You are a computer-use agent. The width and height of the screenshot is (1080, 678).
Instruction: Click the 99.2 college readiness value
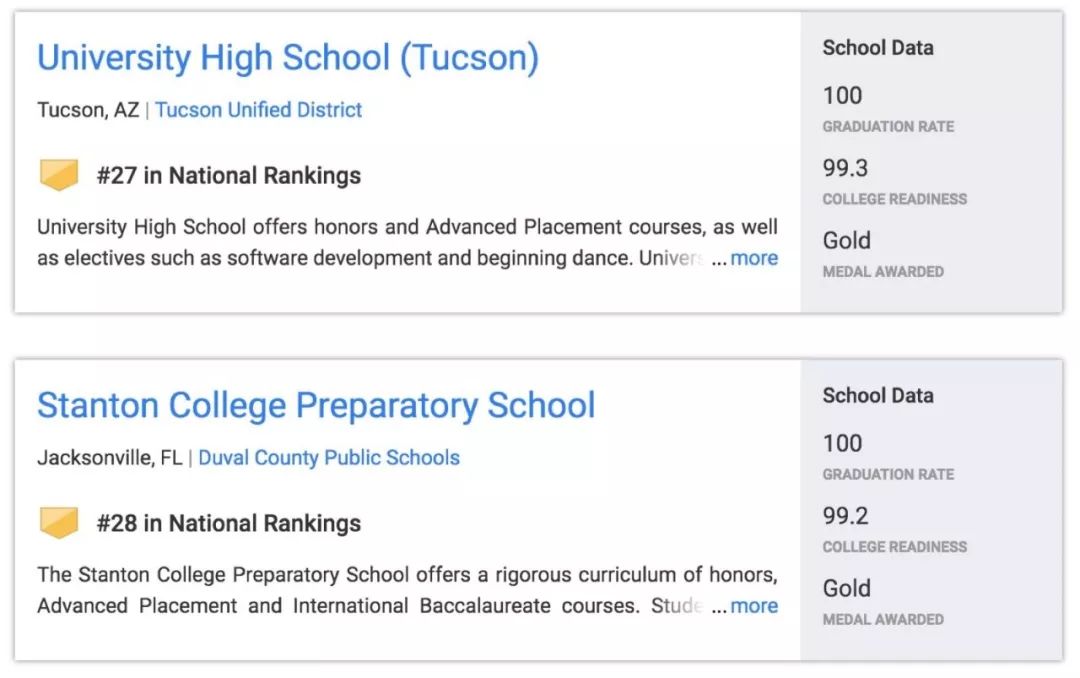[x=845, y=516]
